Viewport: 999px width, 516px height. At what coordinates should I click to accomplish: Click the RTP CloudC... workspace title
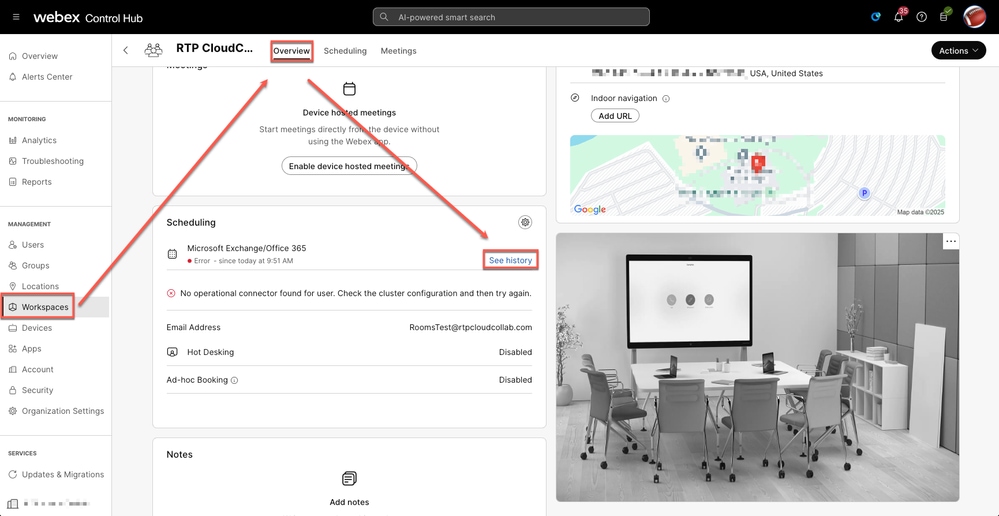(x=215, y=49)
